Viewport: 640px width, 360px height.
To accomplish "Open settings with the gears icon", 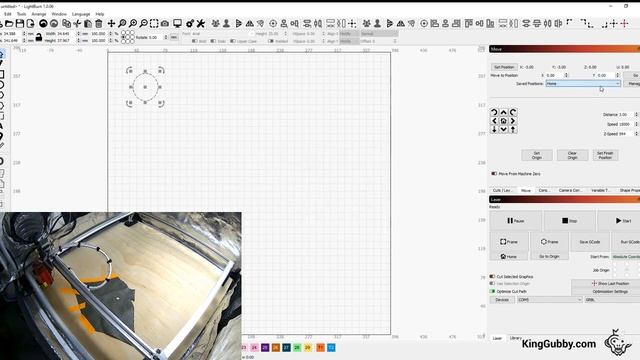I will [x=190, y=24].
